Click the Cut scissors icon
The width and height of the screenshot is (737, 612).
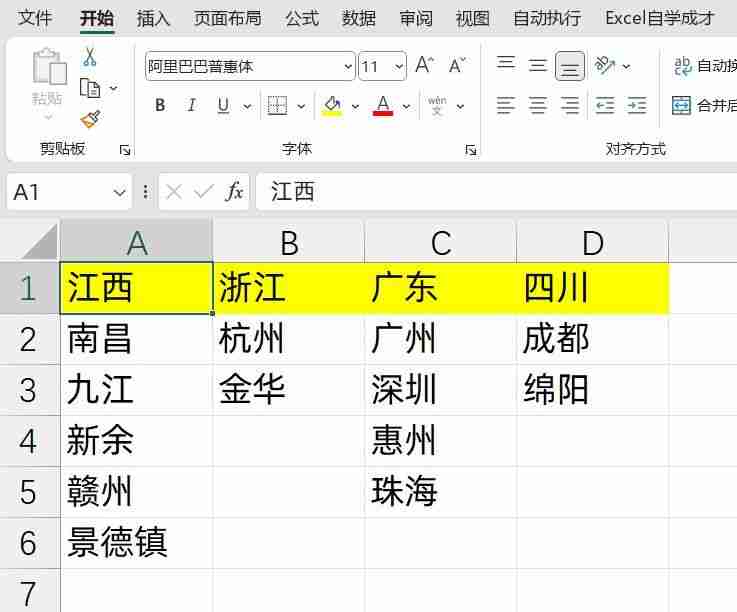(x=89, y=57)
